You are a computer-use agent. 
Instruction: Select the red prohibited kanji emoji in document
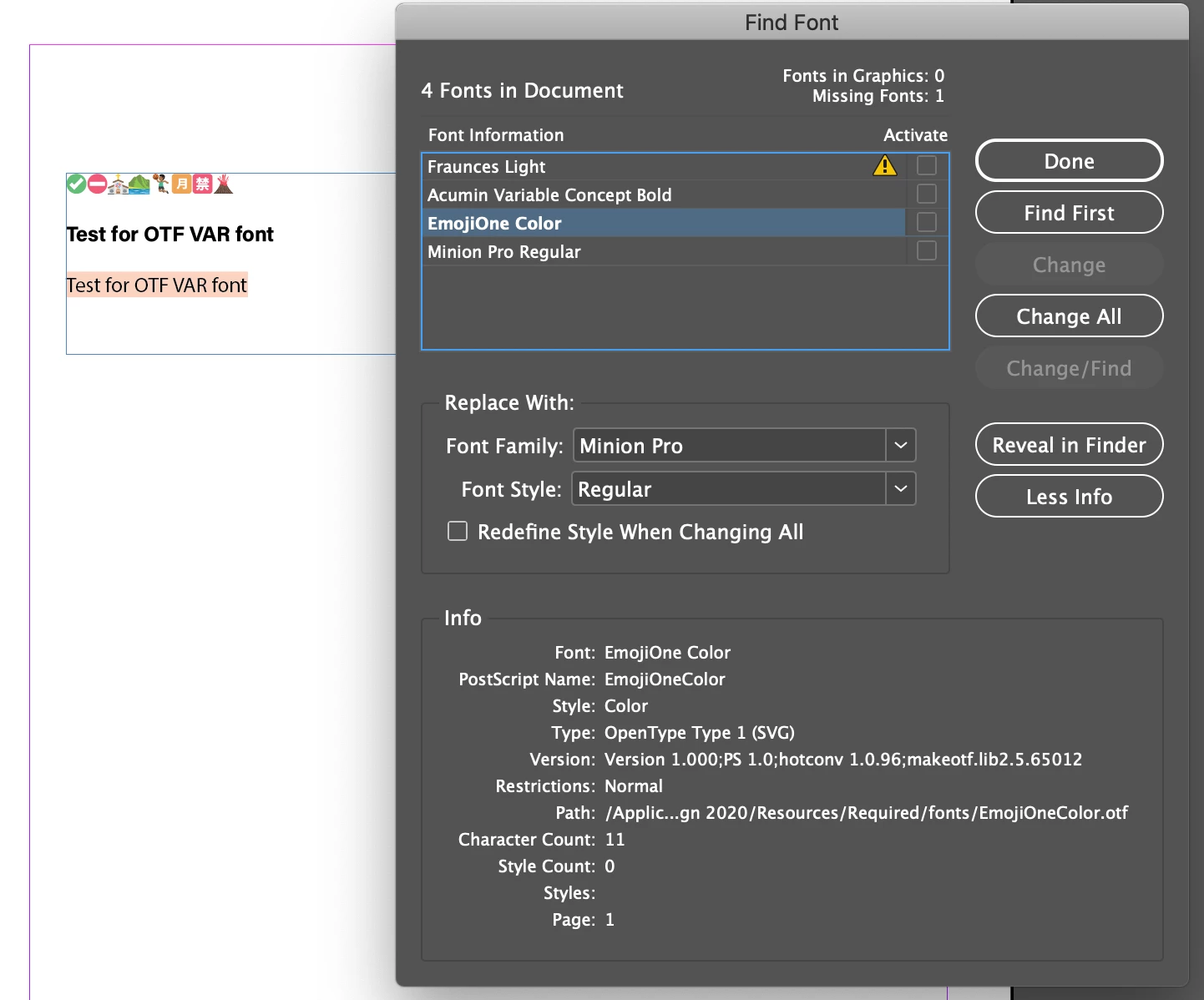[x=202, y=184]
